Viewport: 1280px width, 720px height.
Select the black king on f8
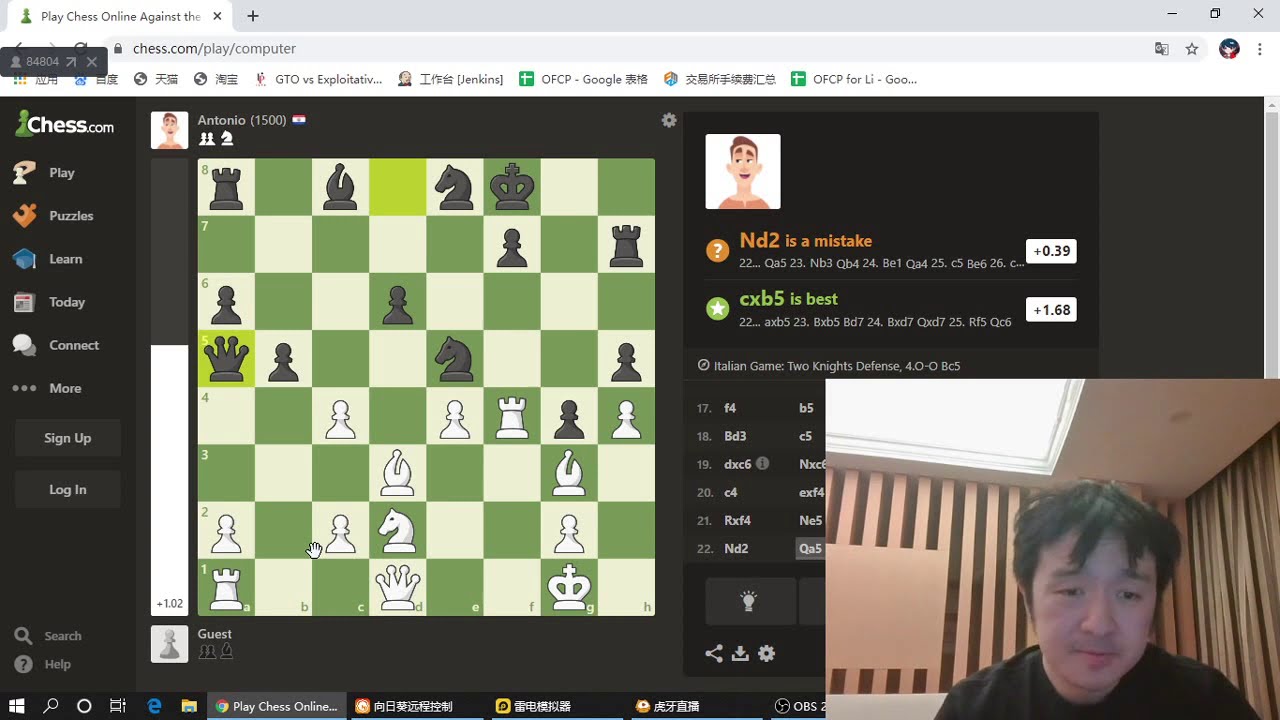pos(512,187)
